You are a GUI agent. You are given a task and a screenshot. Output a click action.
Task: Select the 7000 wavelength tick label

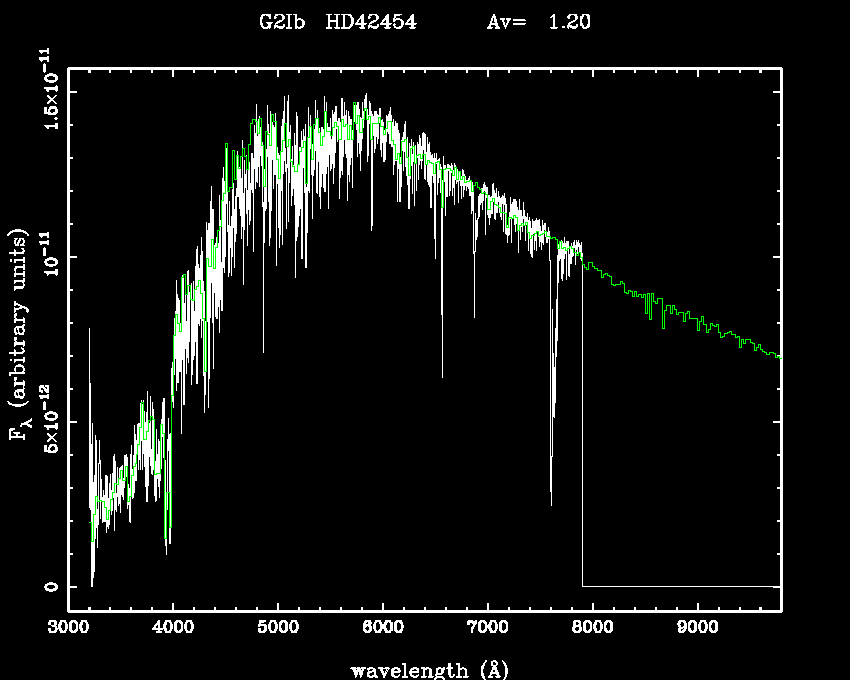pyautogui.click(x=487, y=628)
